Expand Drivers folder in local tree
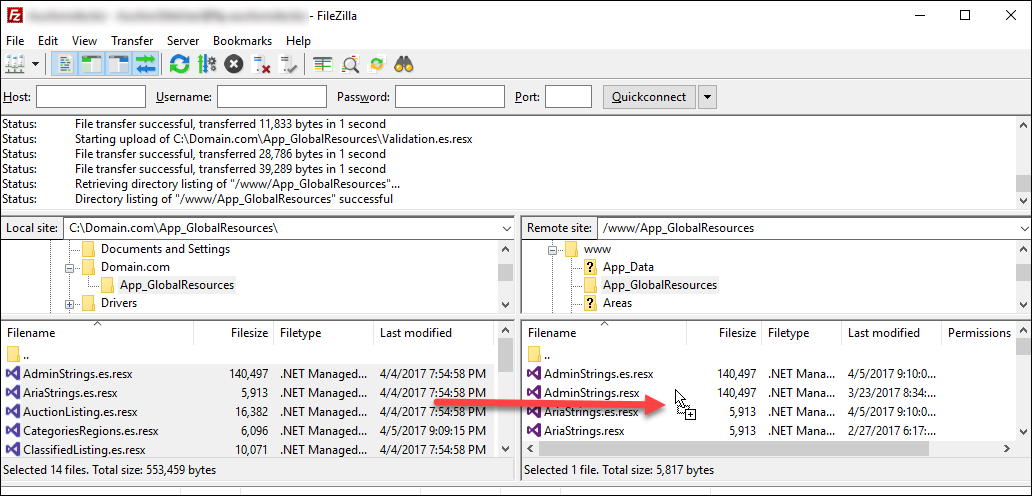The width and height of the screenshot is (1032, 496). (x=69, y=304)
